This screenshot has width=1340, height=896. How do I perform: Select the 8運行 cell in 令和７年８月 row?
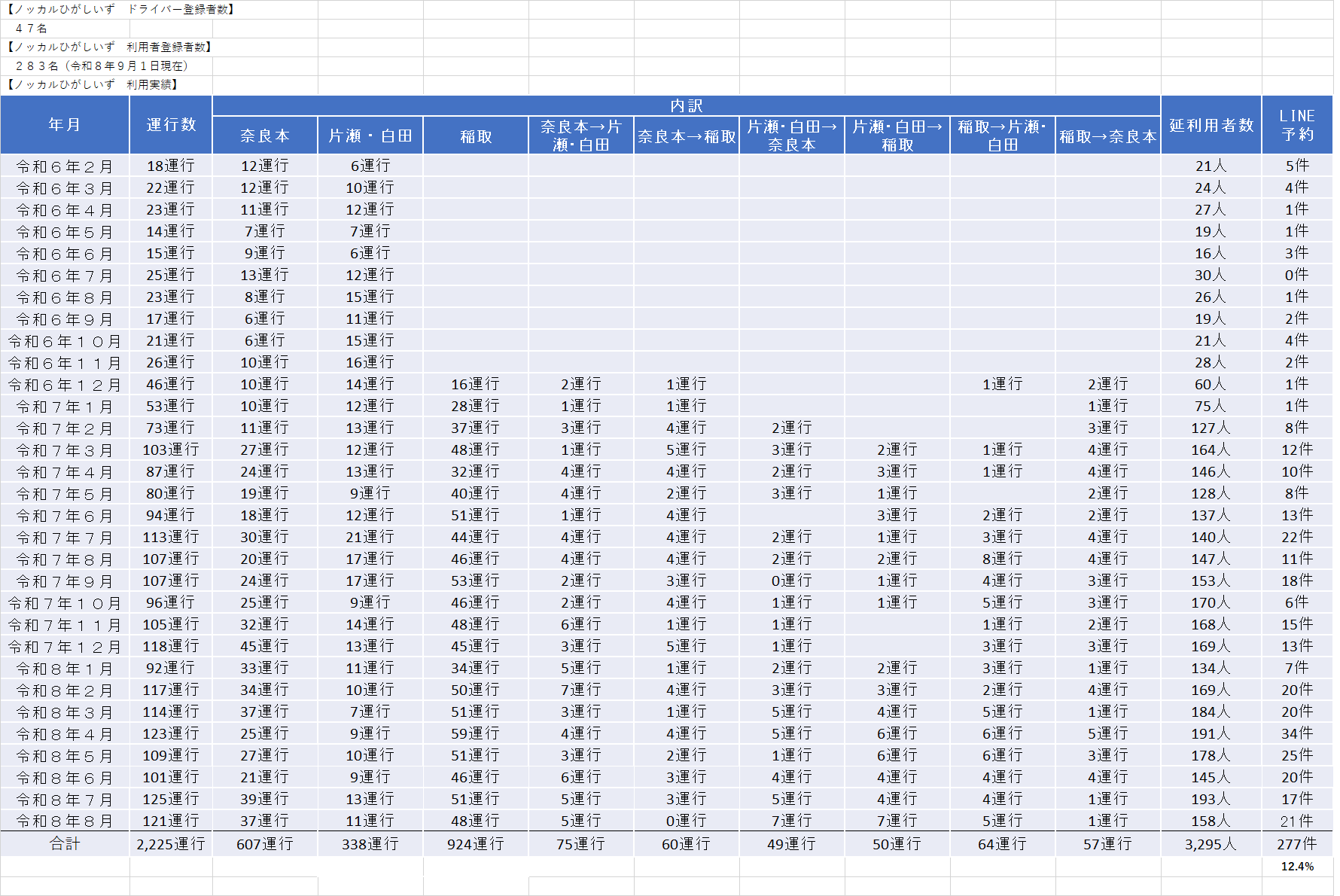(x=1003, y=559)
